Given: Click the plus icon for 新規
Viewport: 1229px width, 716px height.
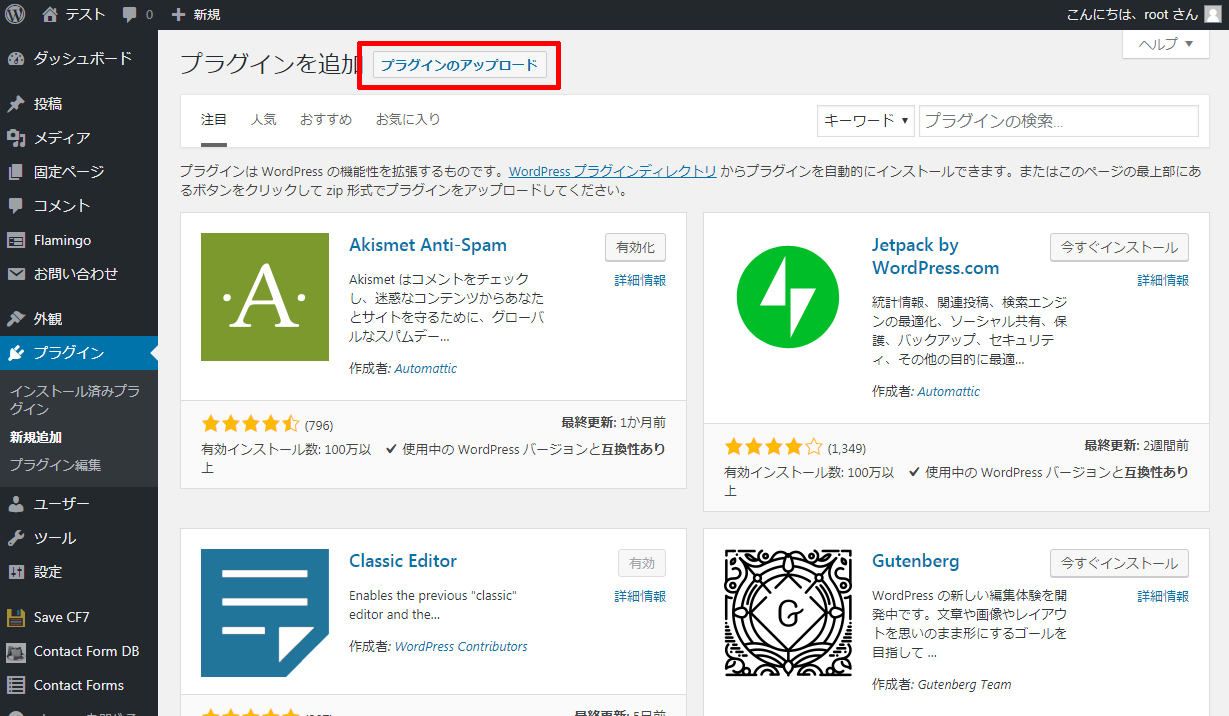Looking at the screenshot, I should click(x=178, y=15).
